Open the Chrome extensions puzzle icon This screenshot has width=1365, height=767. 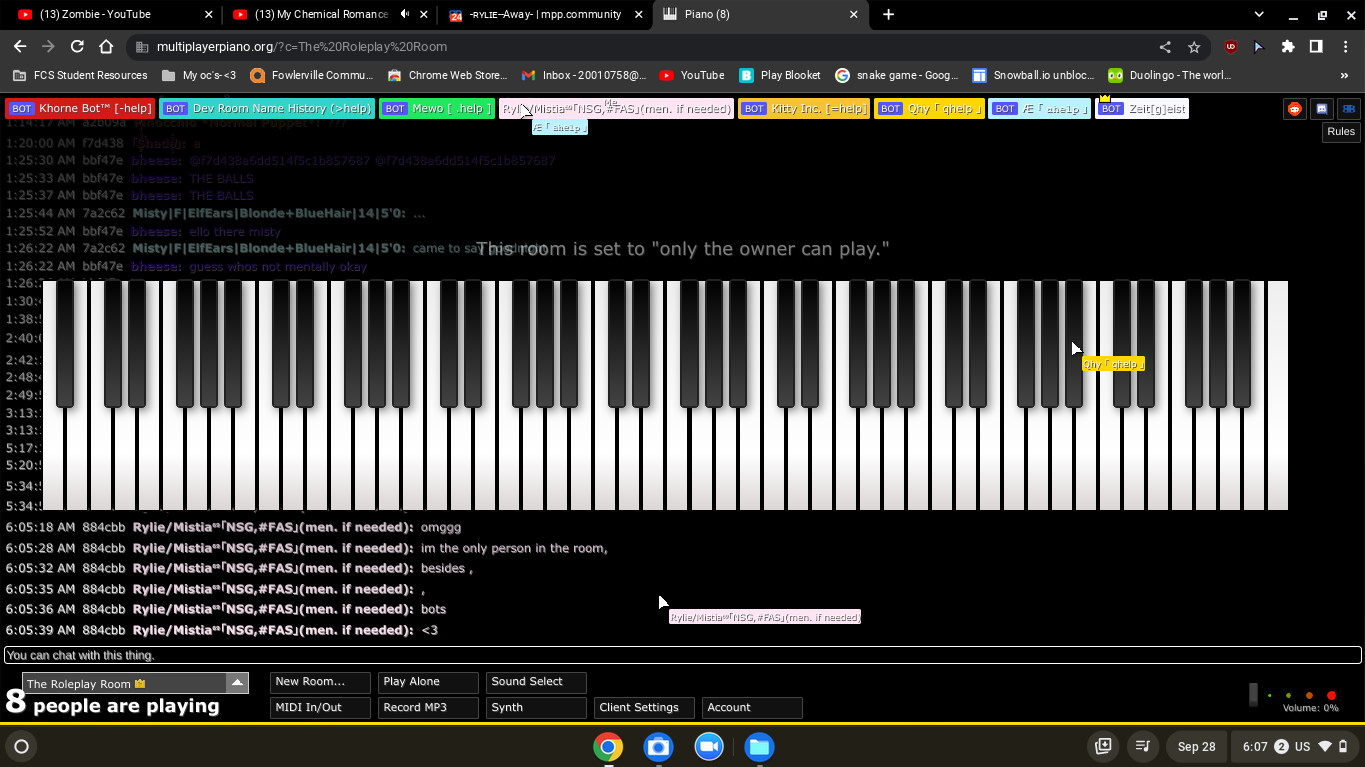coord(1288,47)
